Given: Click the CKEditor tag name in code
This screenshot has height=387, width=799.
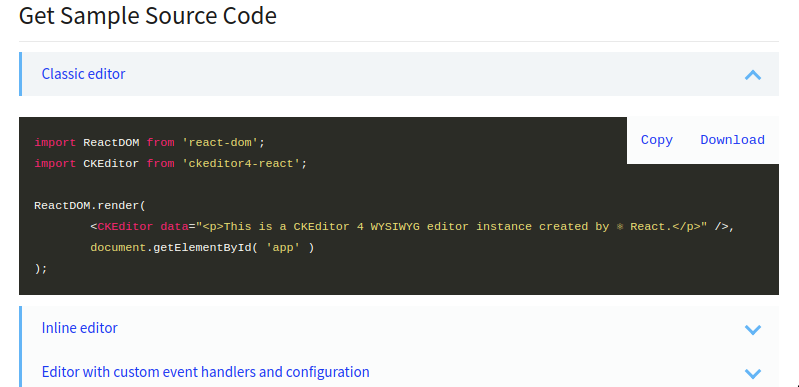Looking at the screenshot, I should pos(125,226).
